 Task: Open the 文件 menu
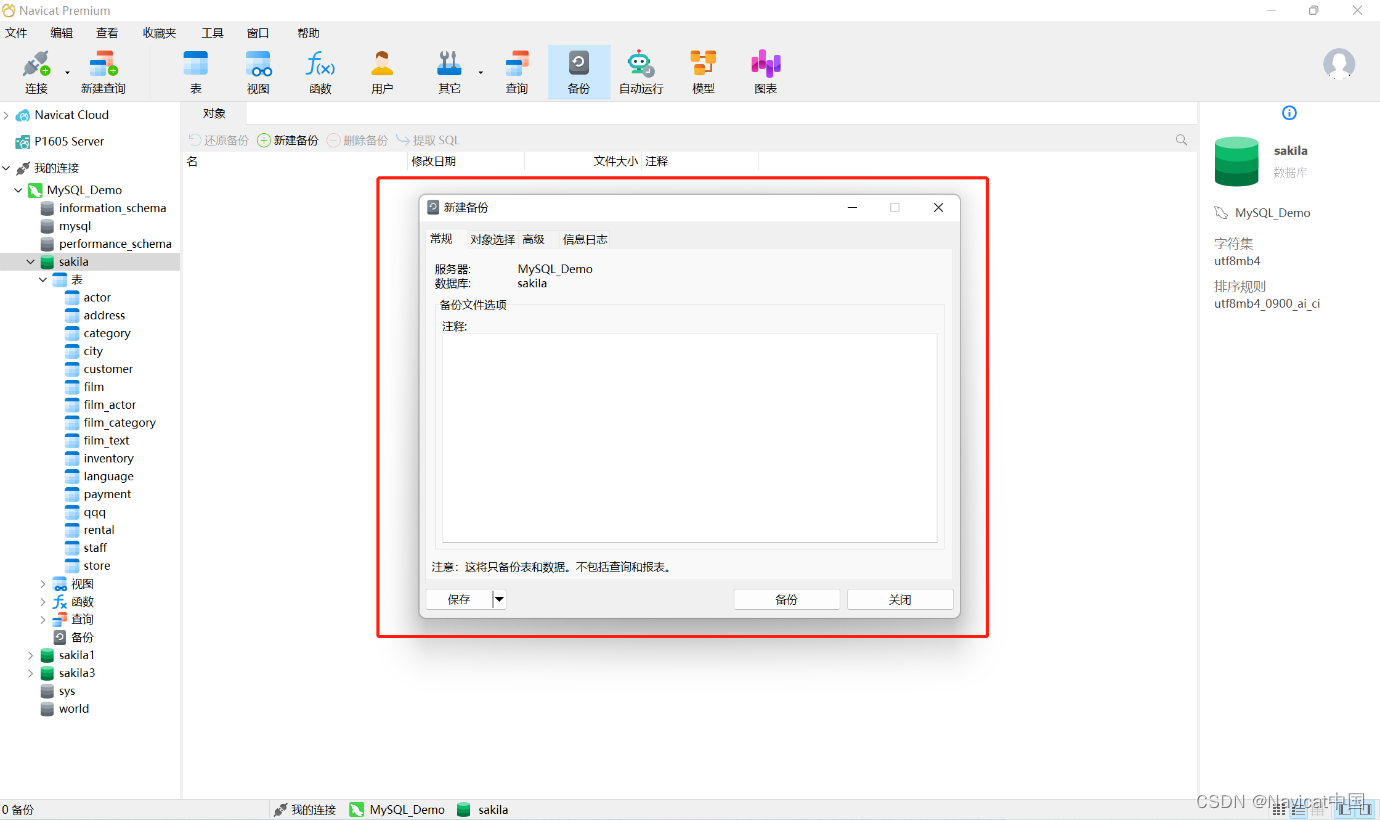pos(16,33)
